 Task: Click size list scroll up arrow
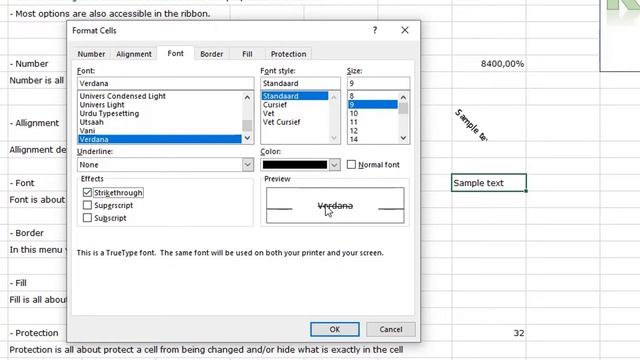point(403,97)
